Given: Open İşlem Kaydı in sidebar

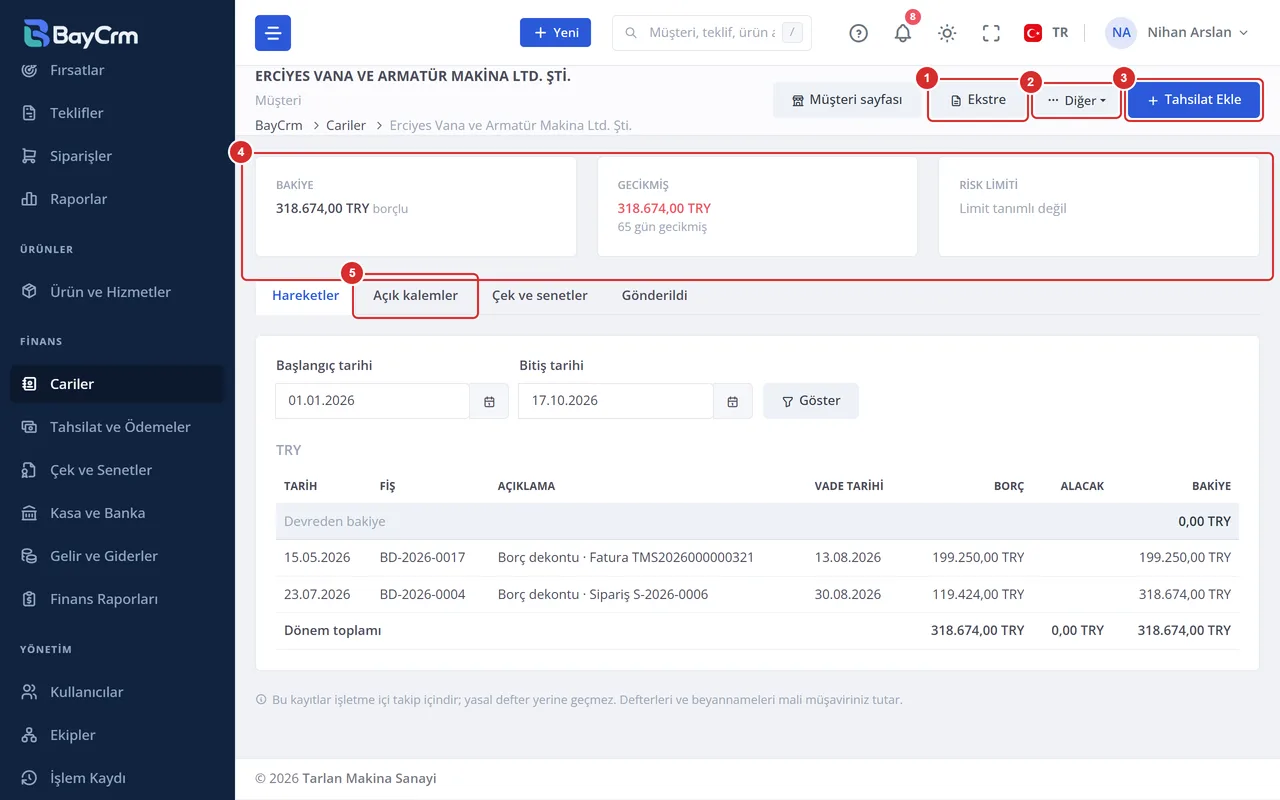Looking at the screenshot, I should coord(117,778).
